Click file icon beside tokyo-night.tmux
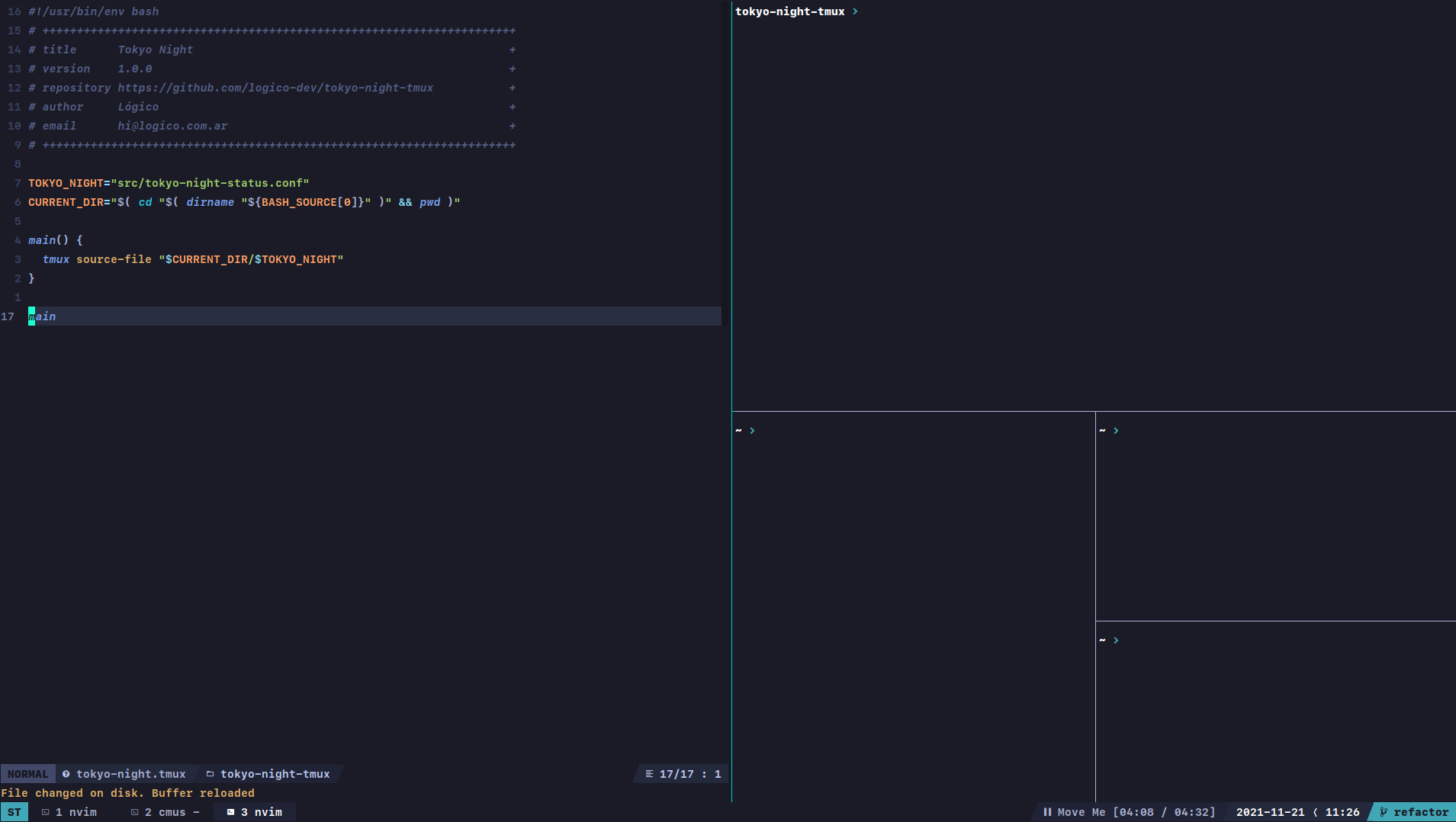Screen dimensions: 1456x822 point(66,774)
